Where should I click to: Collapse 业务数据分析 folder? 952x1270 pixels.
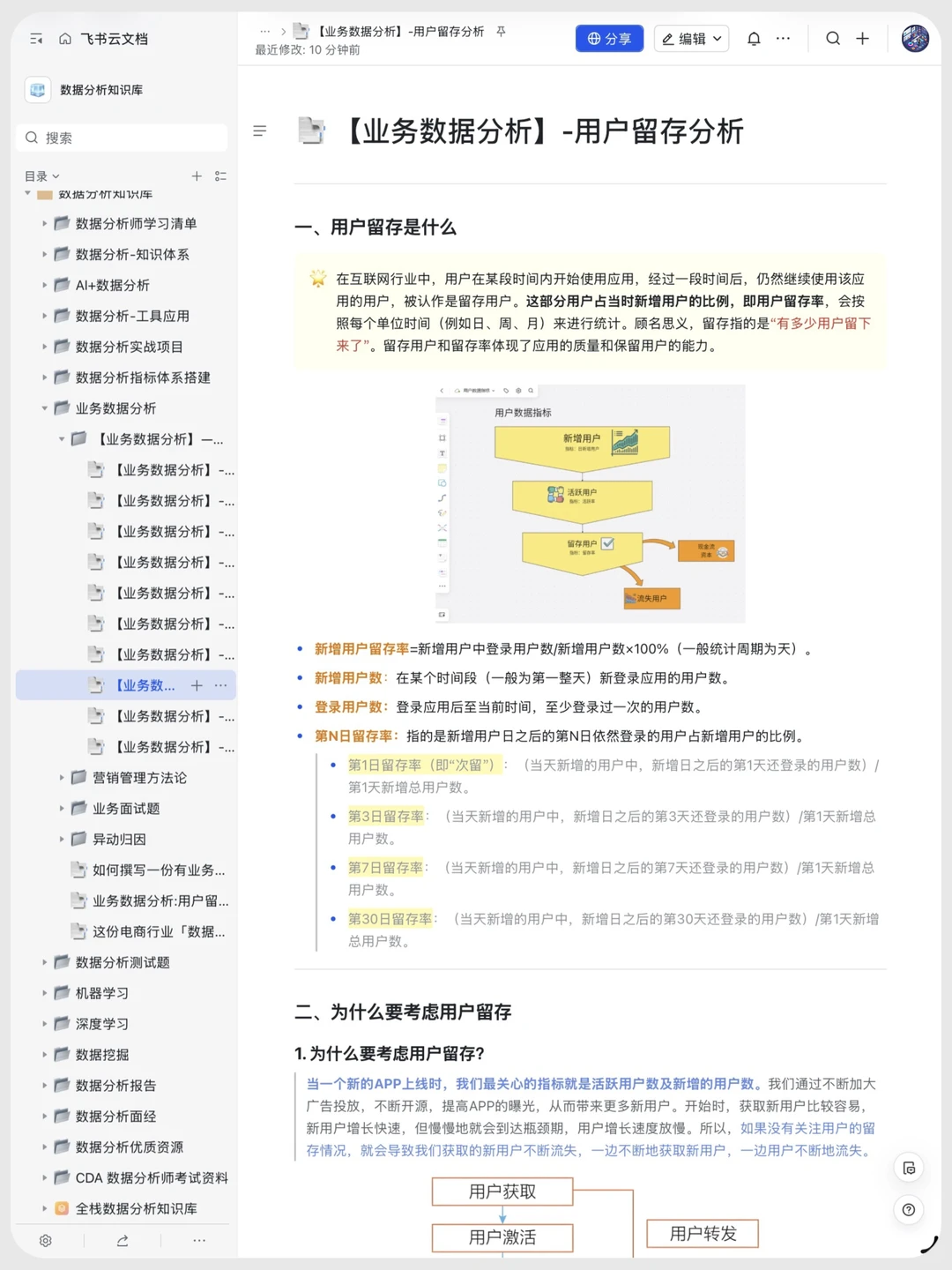(44, 408)
